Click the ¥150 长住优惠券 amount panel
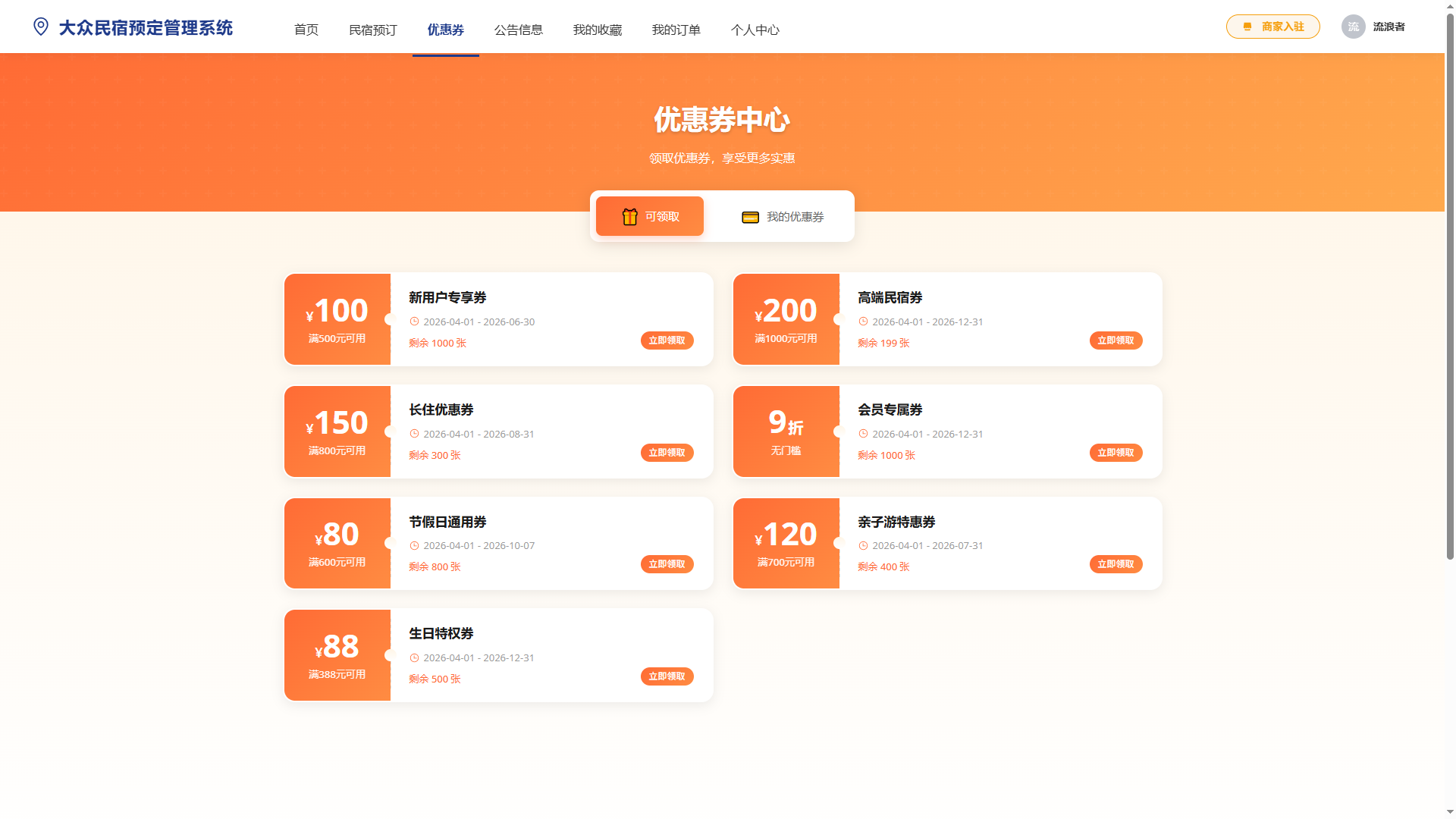 pos(337,431)
